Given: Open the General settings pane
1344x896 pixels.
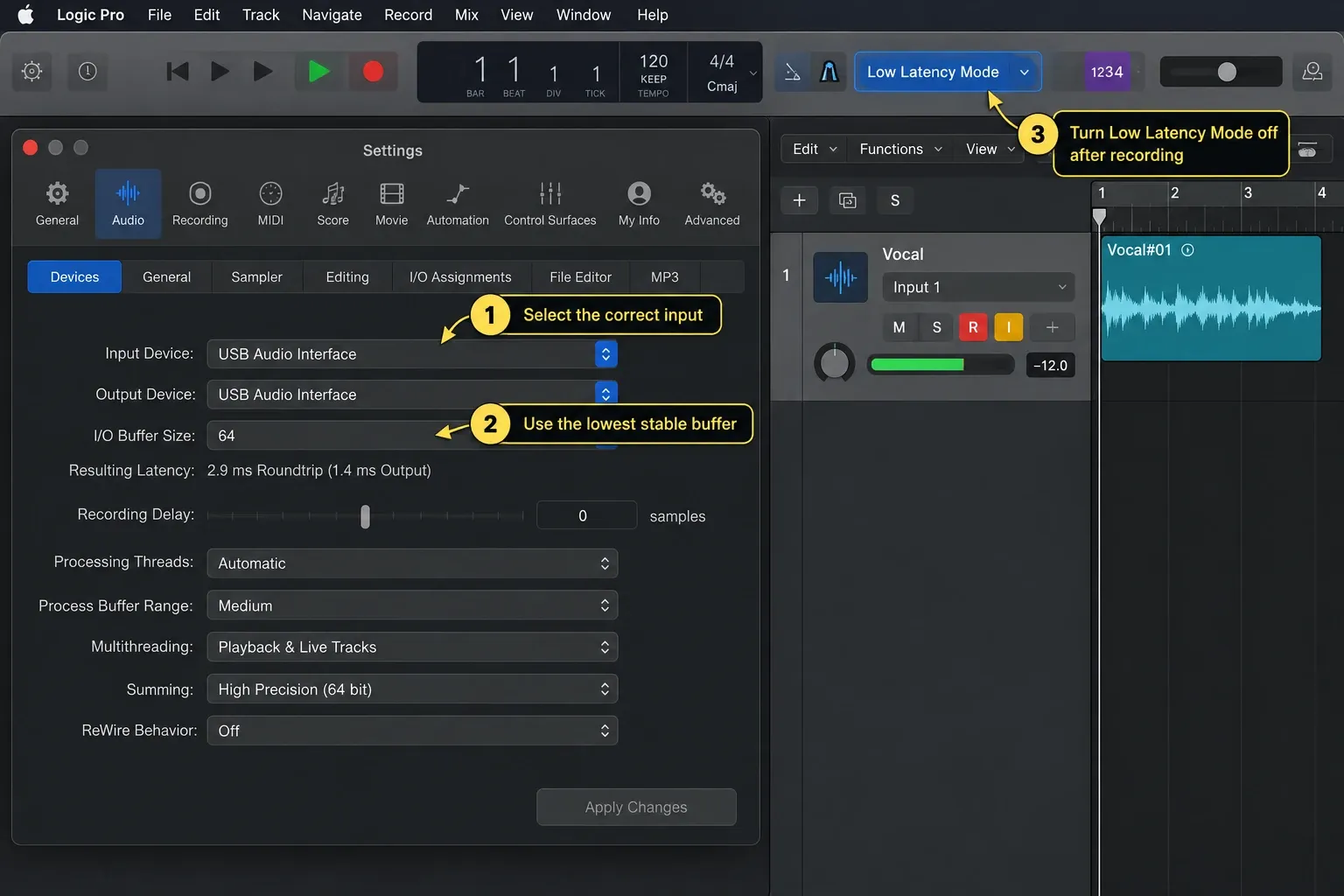Looking at the screenshot, I should pos(57,204).
